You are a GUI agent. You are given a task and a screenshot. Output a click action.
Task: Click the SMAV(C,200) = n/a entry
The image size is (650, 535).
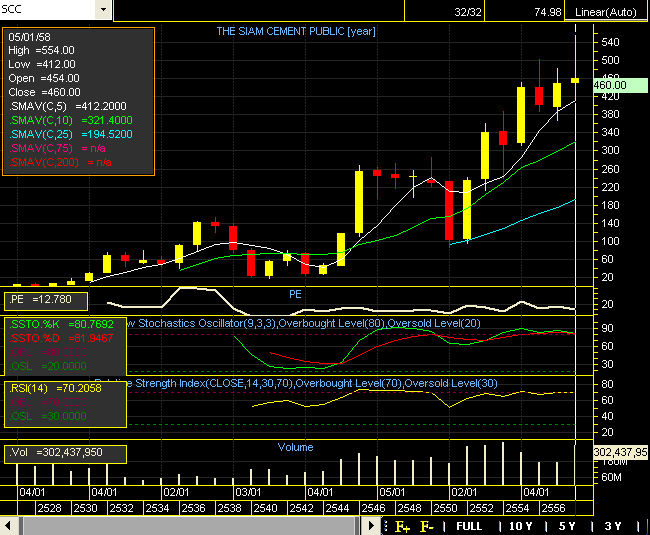(x=61, y=162)
